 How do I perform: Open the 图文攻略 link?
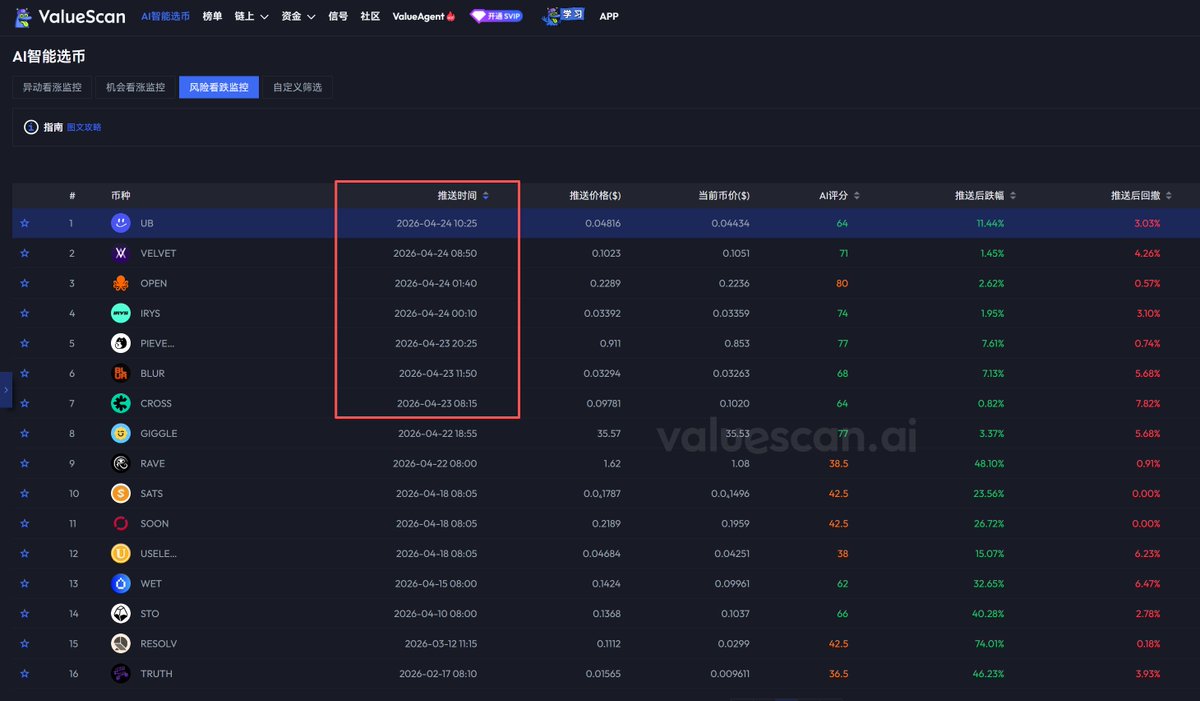[x=84, y=127]
